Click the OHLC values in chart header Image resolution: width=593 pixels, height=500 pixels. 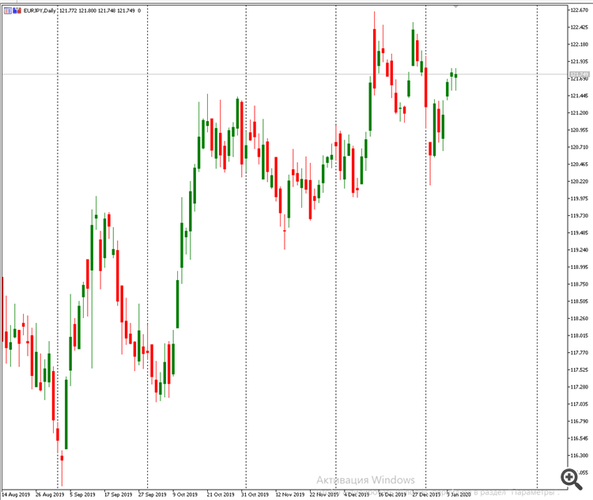pyautogui.click(x=97, y=11)
